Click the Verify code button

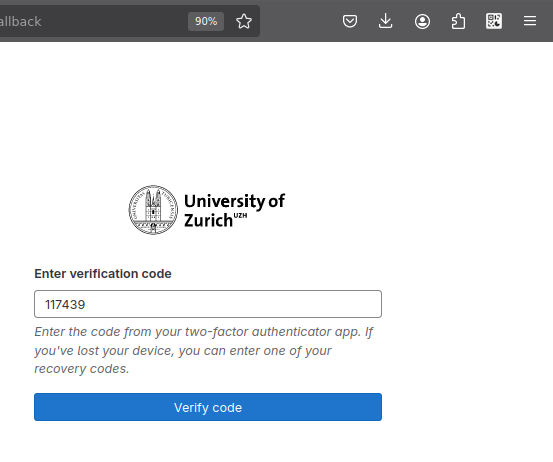[x=208, y=407]
